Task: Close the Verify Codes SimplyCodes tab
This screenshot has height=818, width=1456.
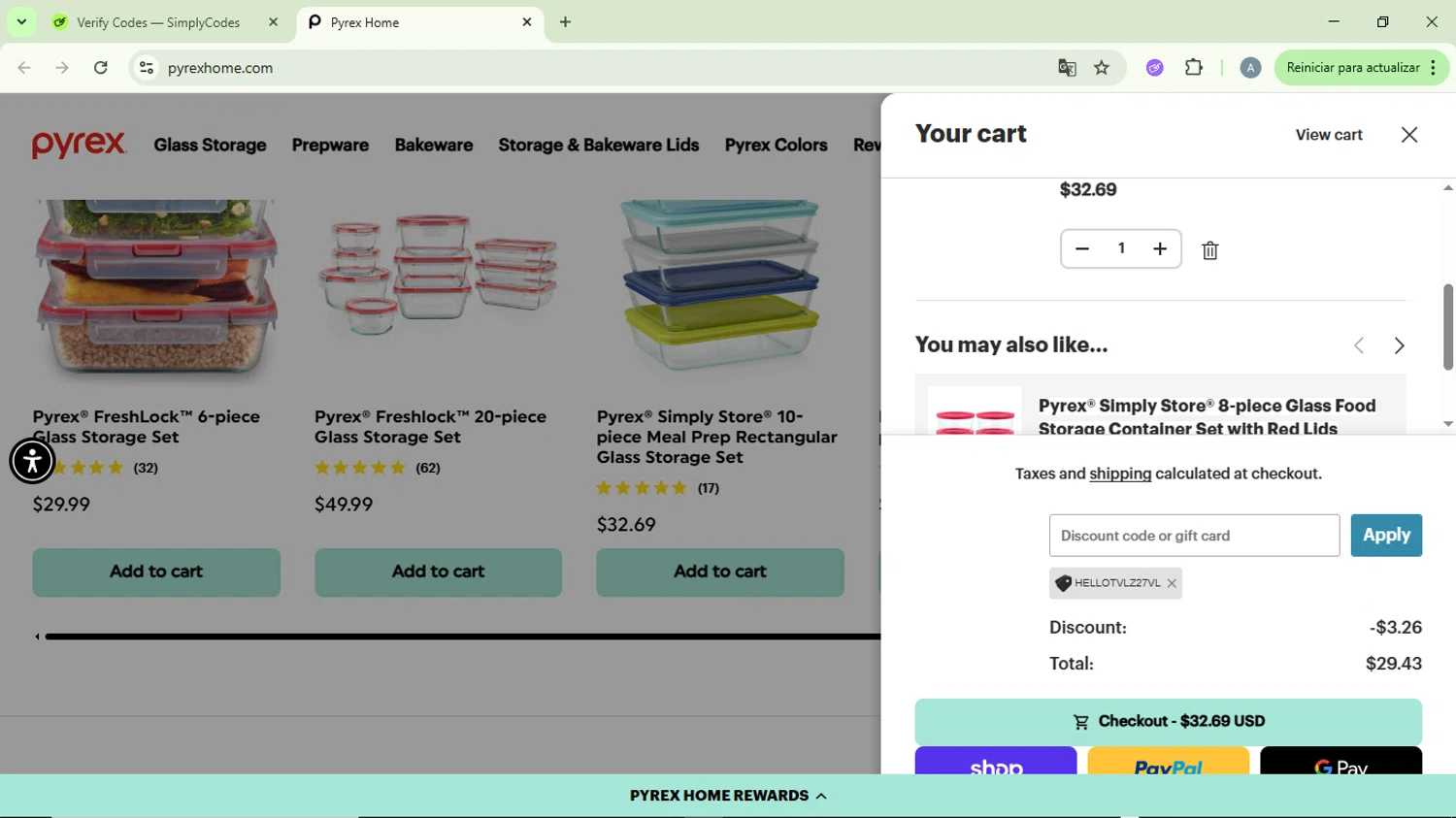Action: click(273, 22)
